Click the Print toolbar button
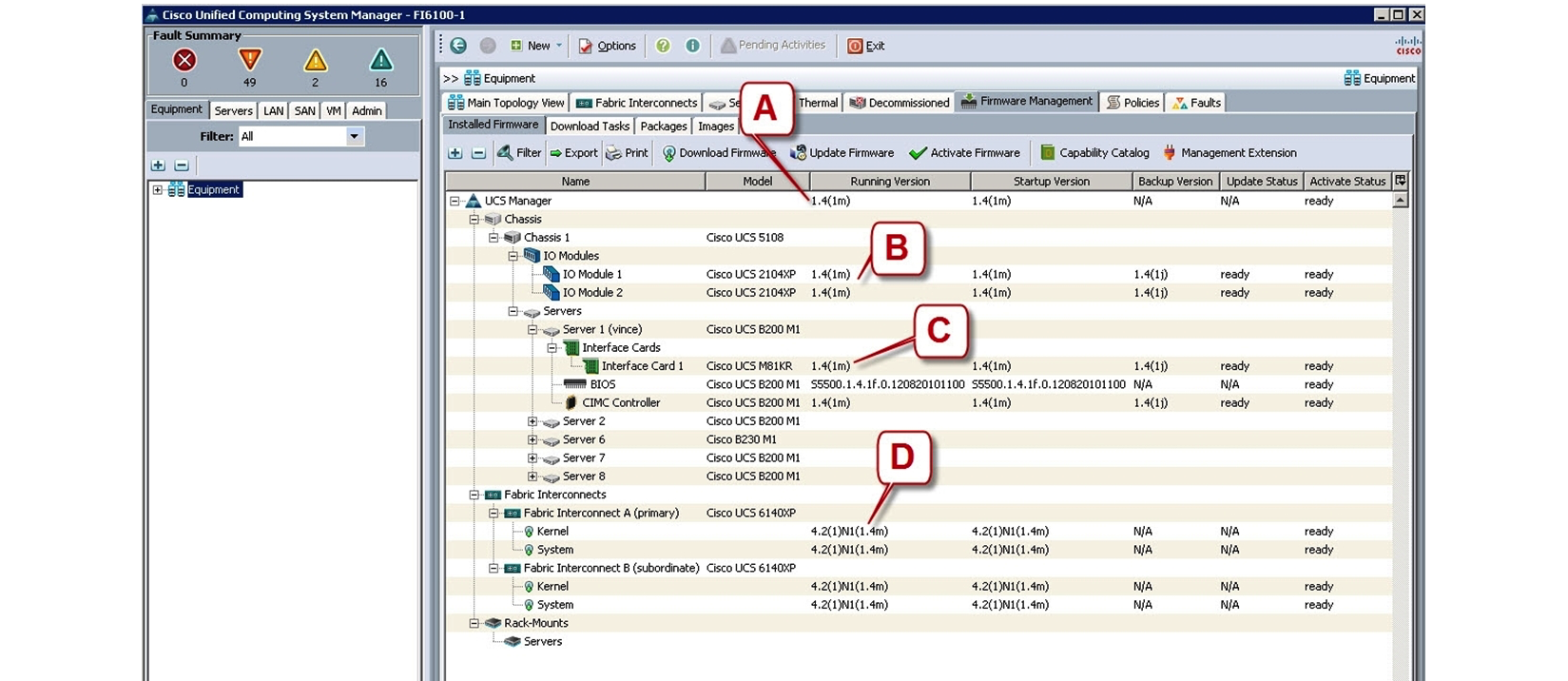 pyautogui.click(x=627, y=152)
